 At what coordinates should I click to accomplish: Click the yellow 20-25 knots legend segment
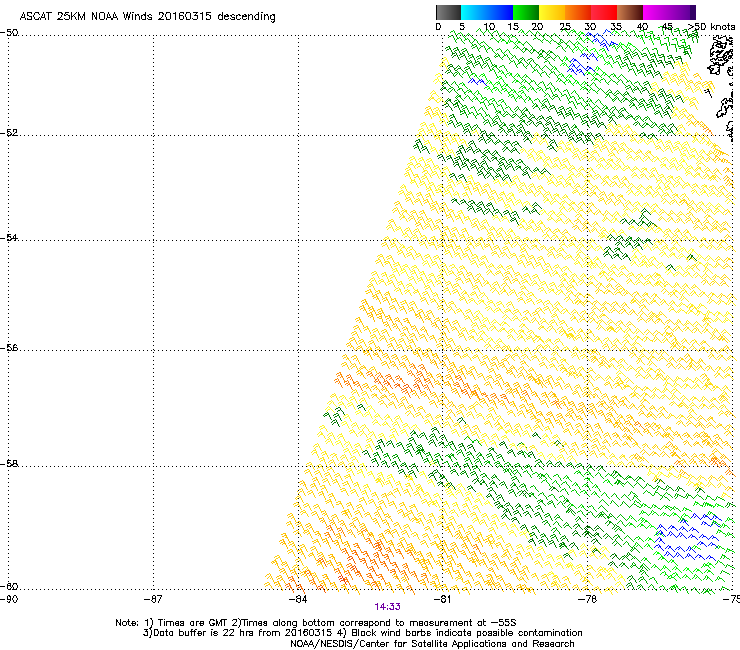[x=552, y=12]
